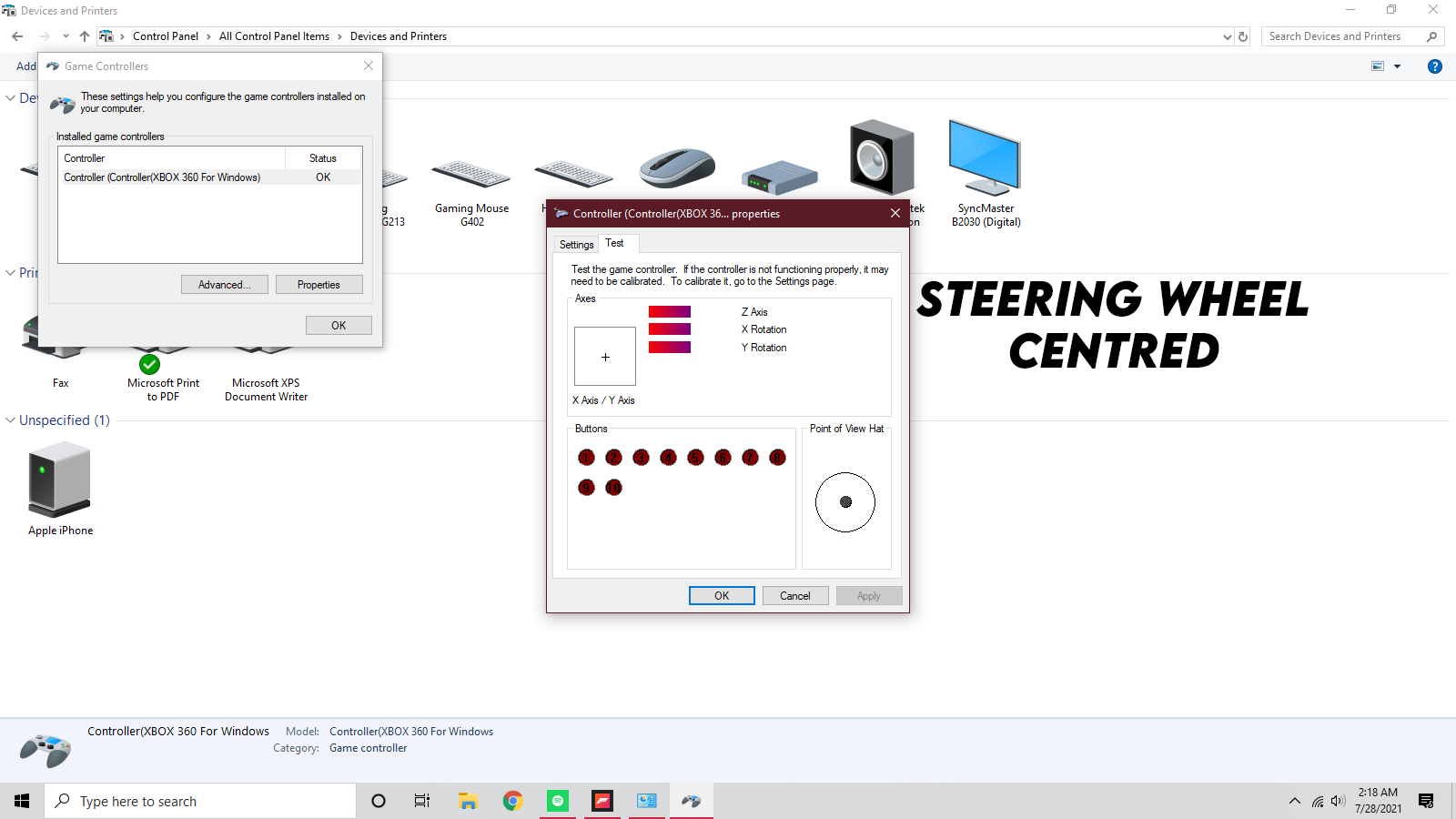The width and height of the screenshot is (1456, 819).
Task: Close the Game Controllers dialog
Action: (369, 66)
